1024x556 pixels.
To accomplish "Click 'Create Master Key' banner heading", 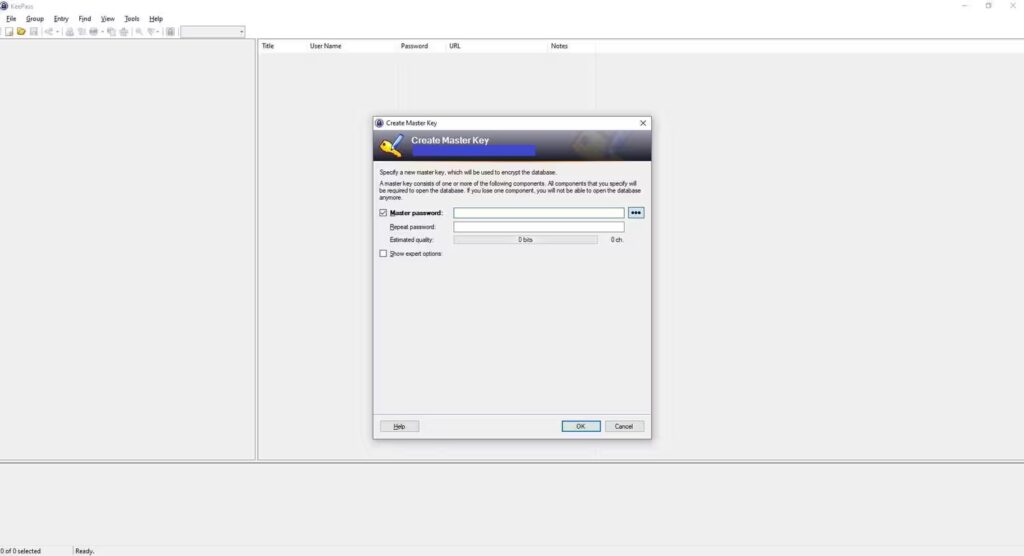I will [x=450, y=140].
